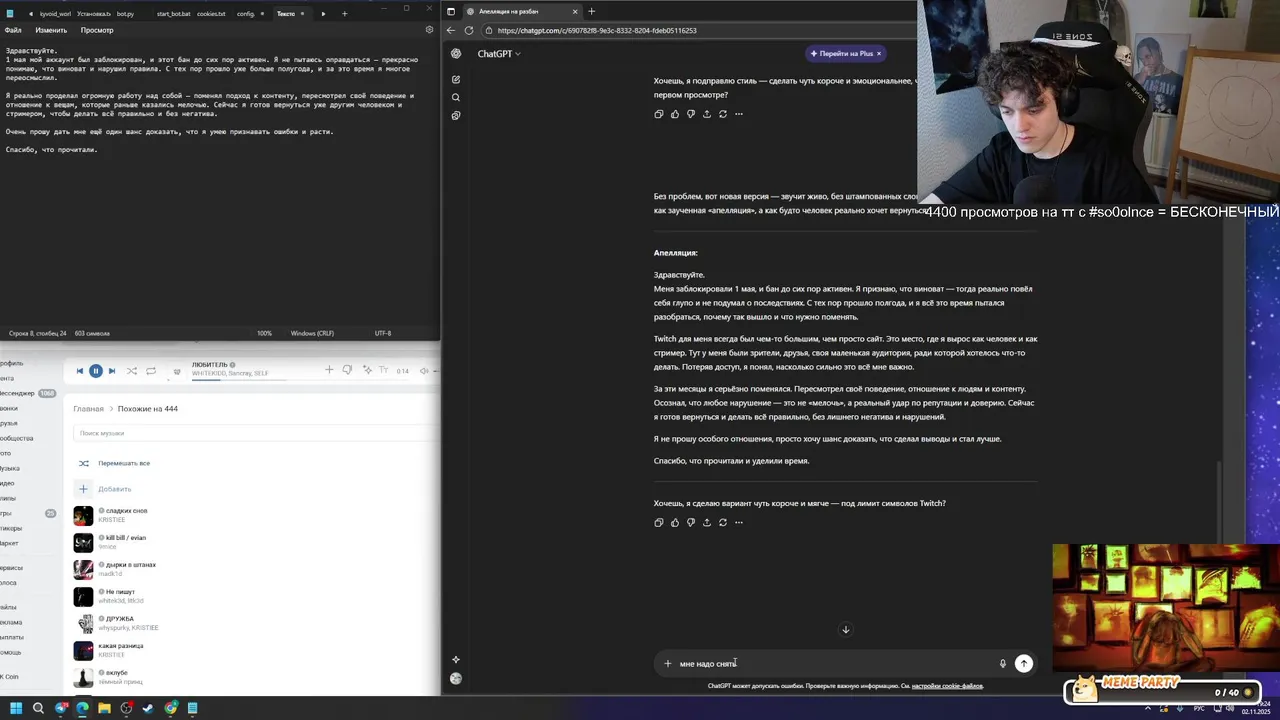The image size is (1280, 720).
Task: Dislike the current VK track
Action: (347, 370)
